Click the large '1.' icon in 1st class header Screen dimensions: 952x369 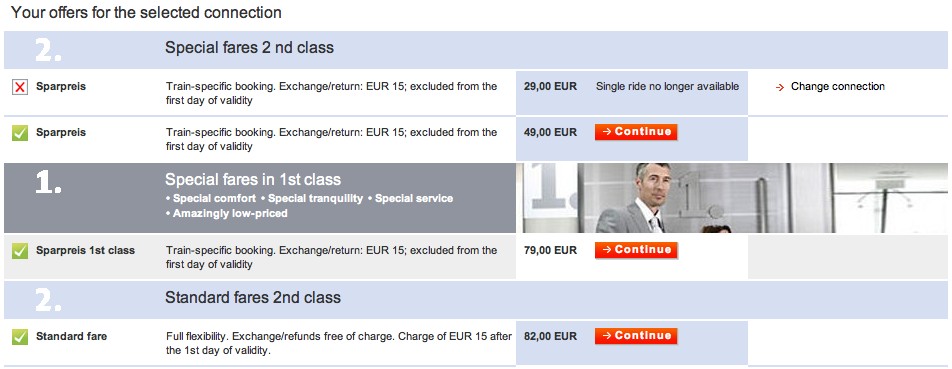coord(48,183)
